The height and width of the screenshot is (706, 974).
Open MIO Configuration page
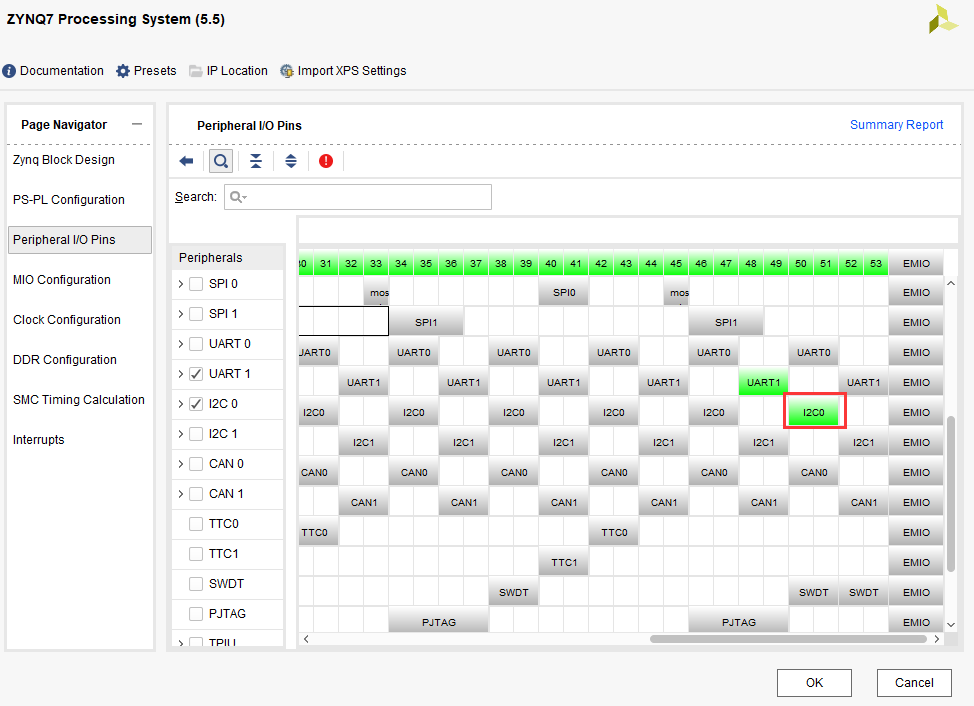pos(62,280)
